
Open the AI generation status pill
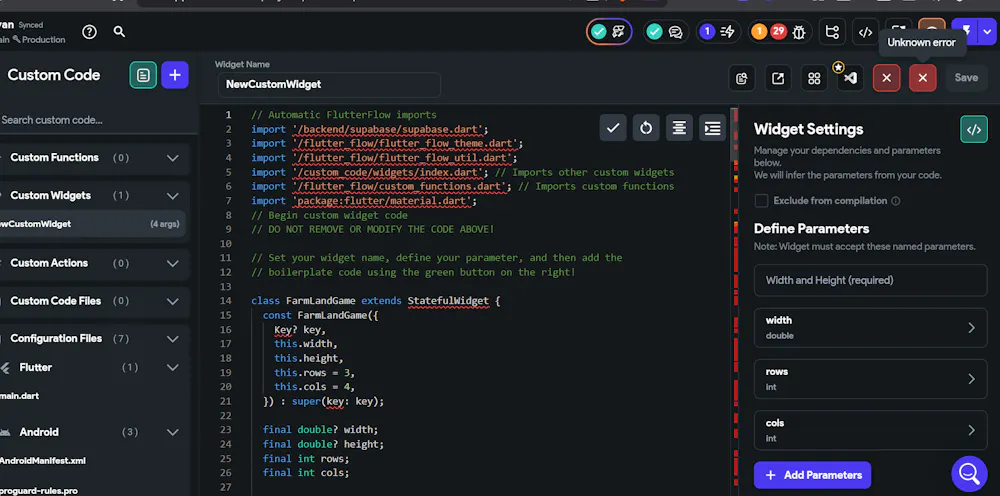[609, 32]
